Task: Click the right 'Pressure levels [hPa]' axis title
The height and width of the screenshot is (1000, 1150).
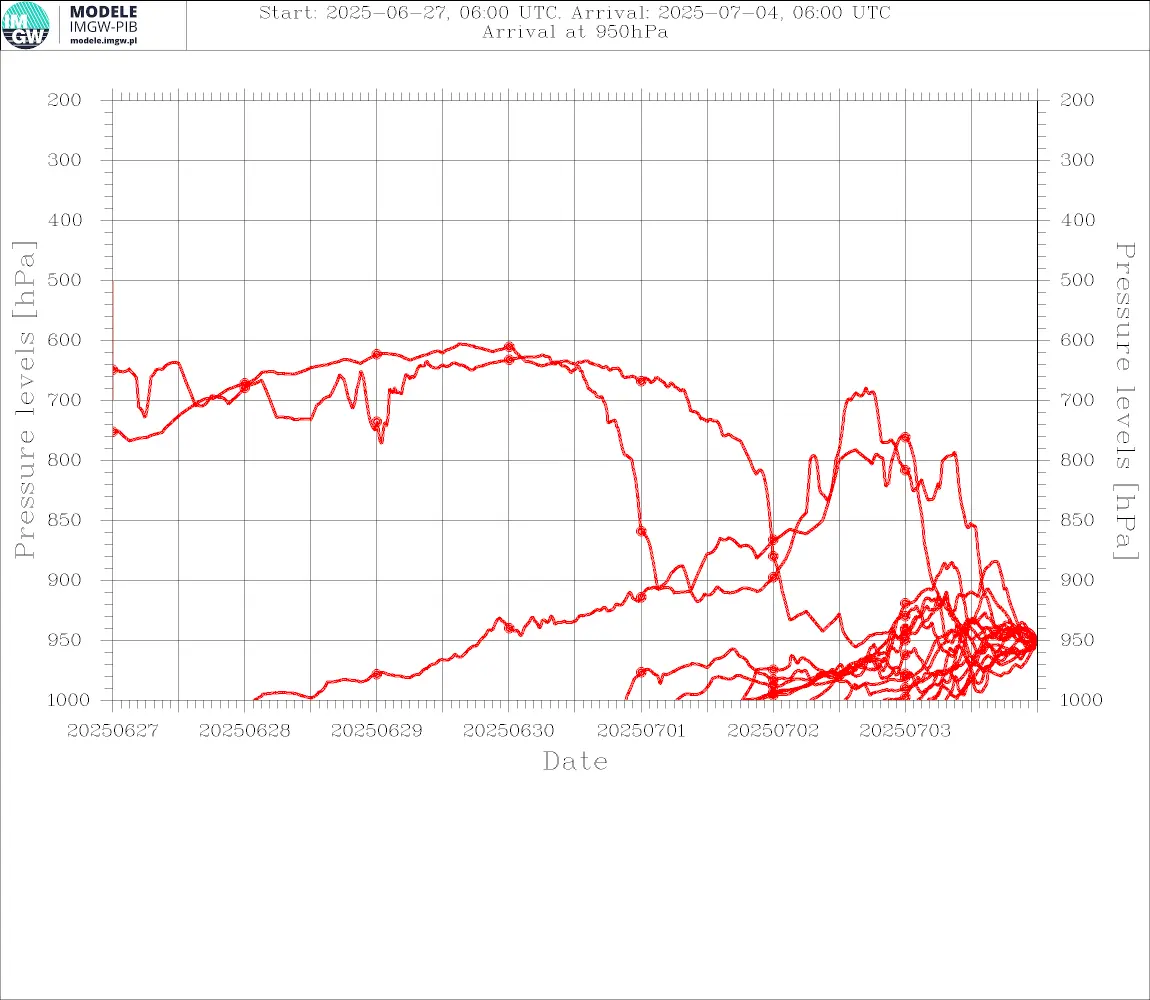Action: 1125,401
